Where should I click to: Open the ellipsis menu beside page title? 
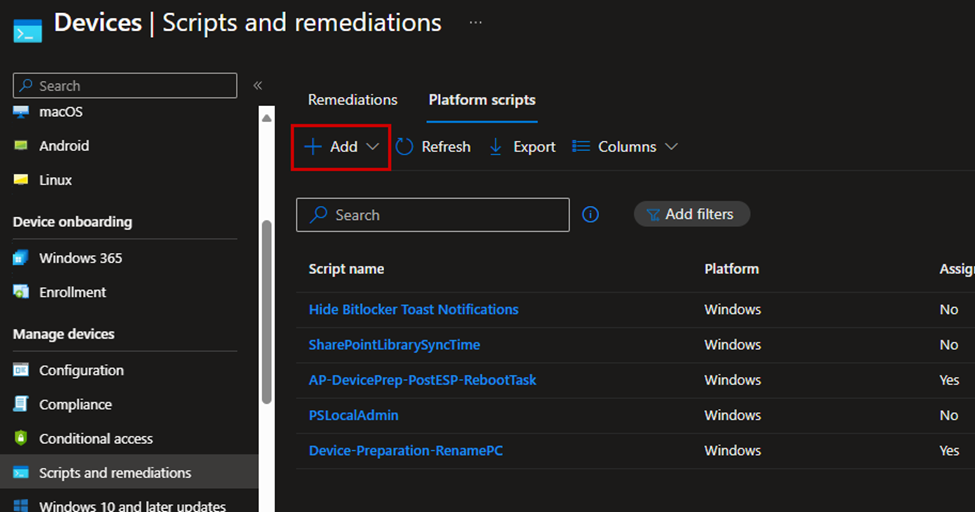(x=475, y=22)
